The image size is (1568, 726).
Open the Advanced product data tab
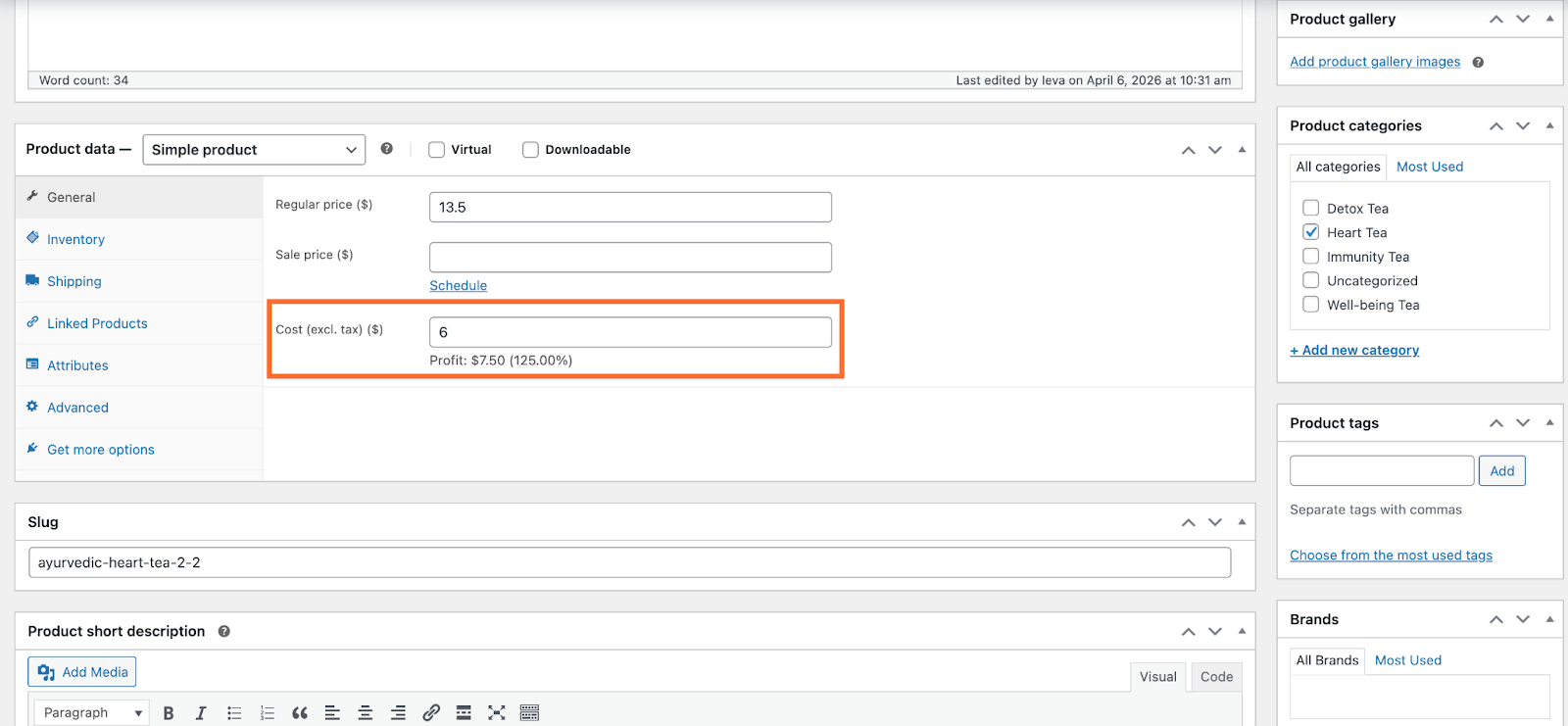tap(139, 408)
